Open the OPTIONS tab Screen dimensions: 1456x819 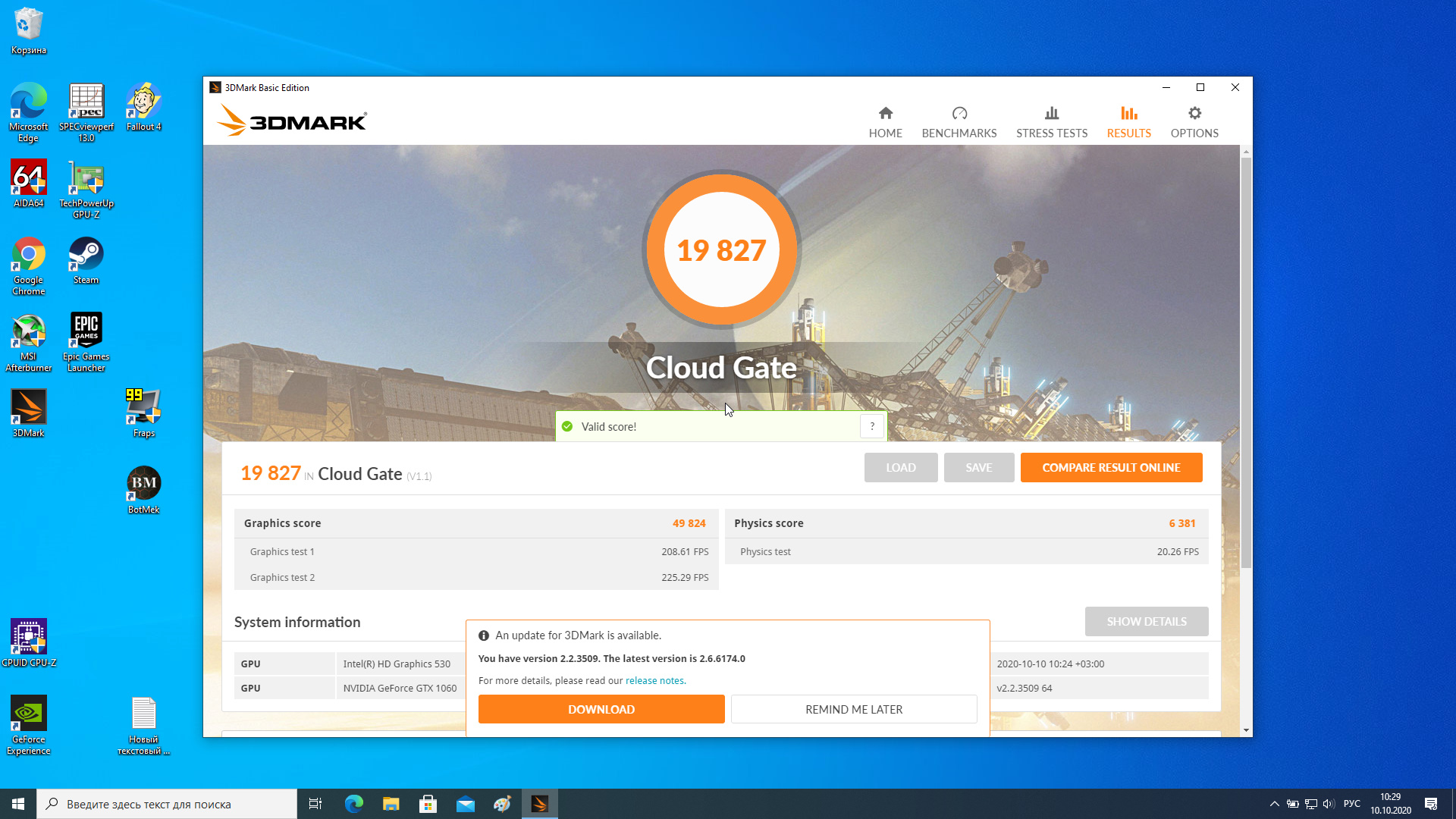point(1194,122)
